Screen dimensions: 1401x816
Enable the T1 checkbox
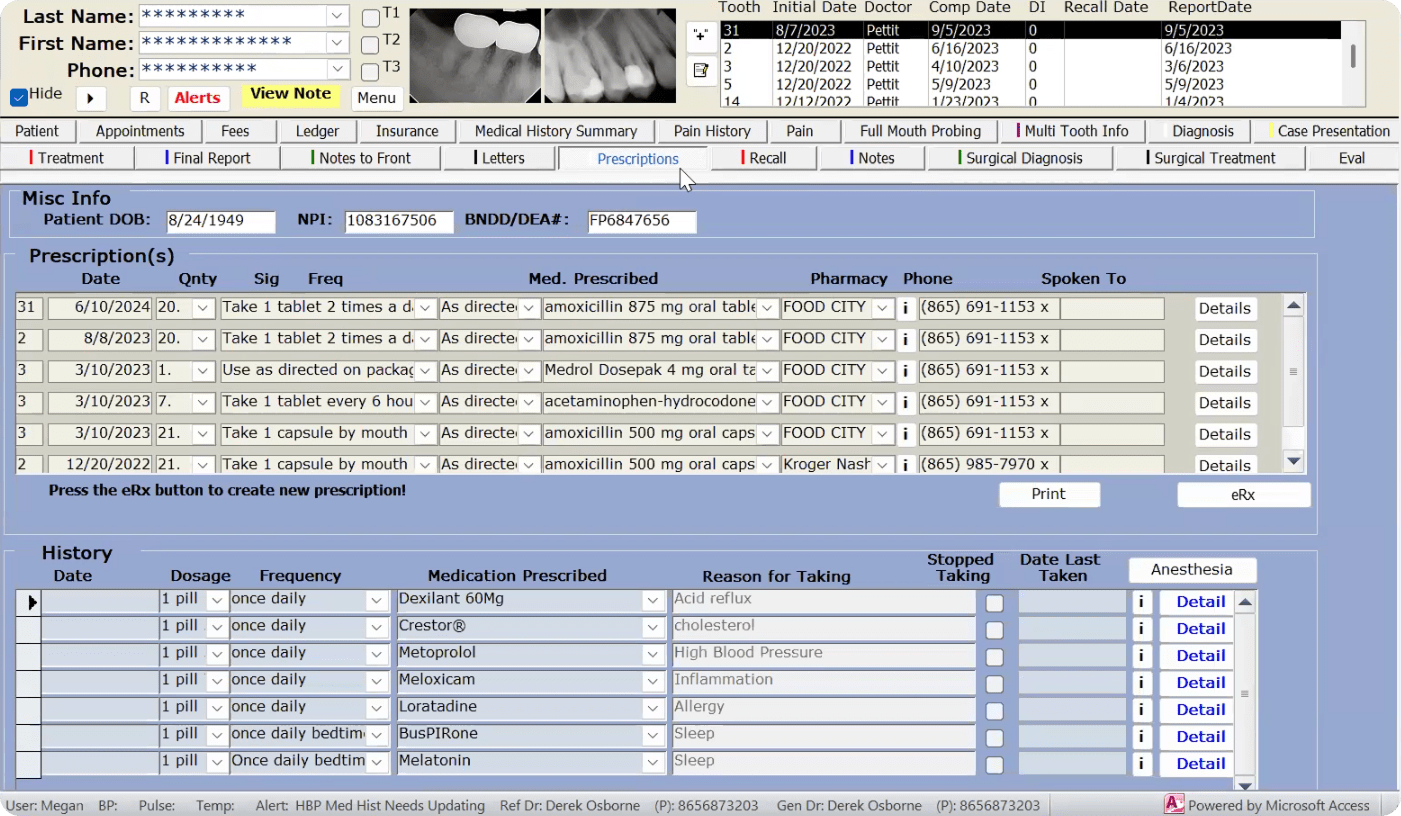point(370,18)
